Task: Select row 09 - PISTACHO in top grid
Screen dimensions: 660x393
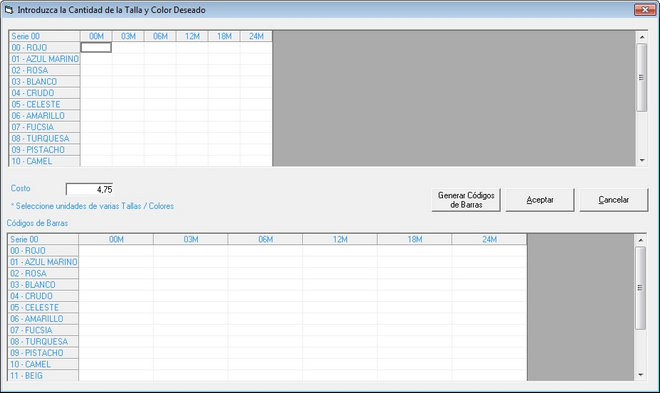Action: point(44,150)
